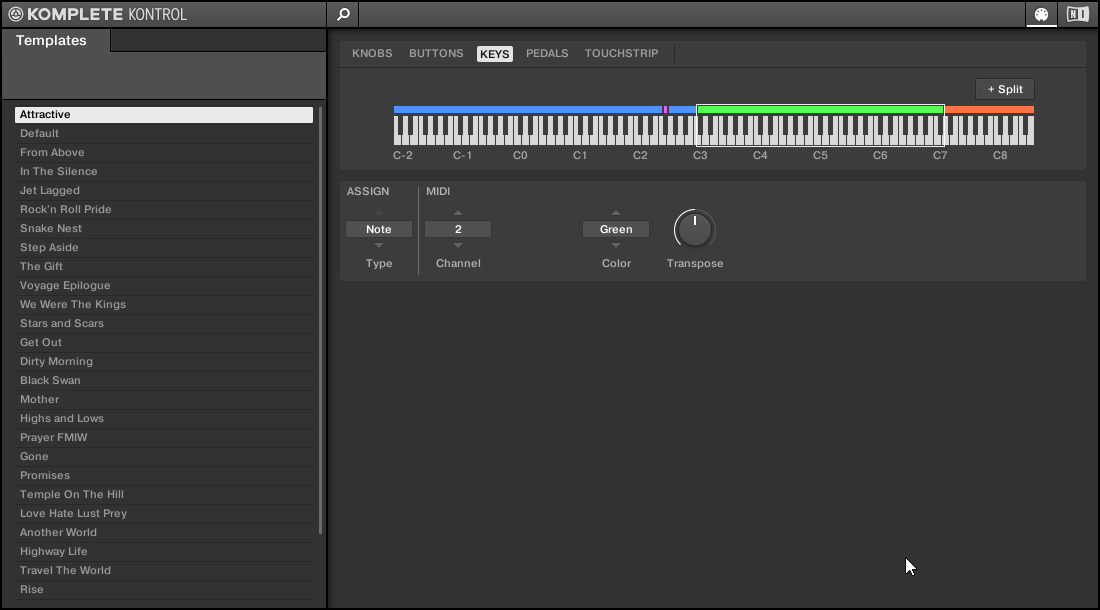Open the Note type dropdown
The image size is (1100, 610).
379,229
